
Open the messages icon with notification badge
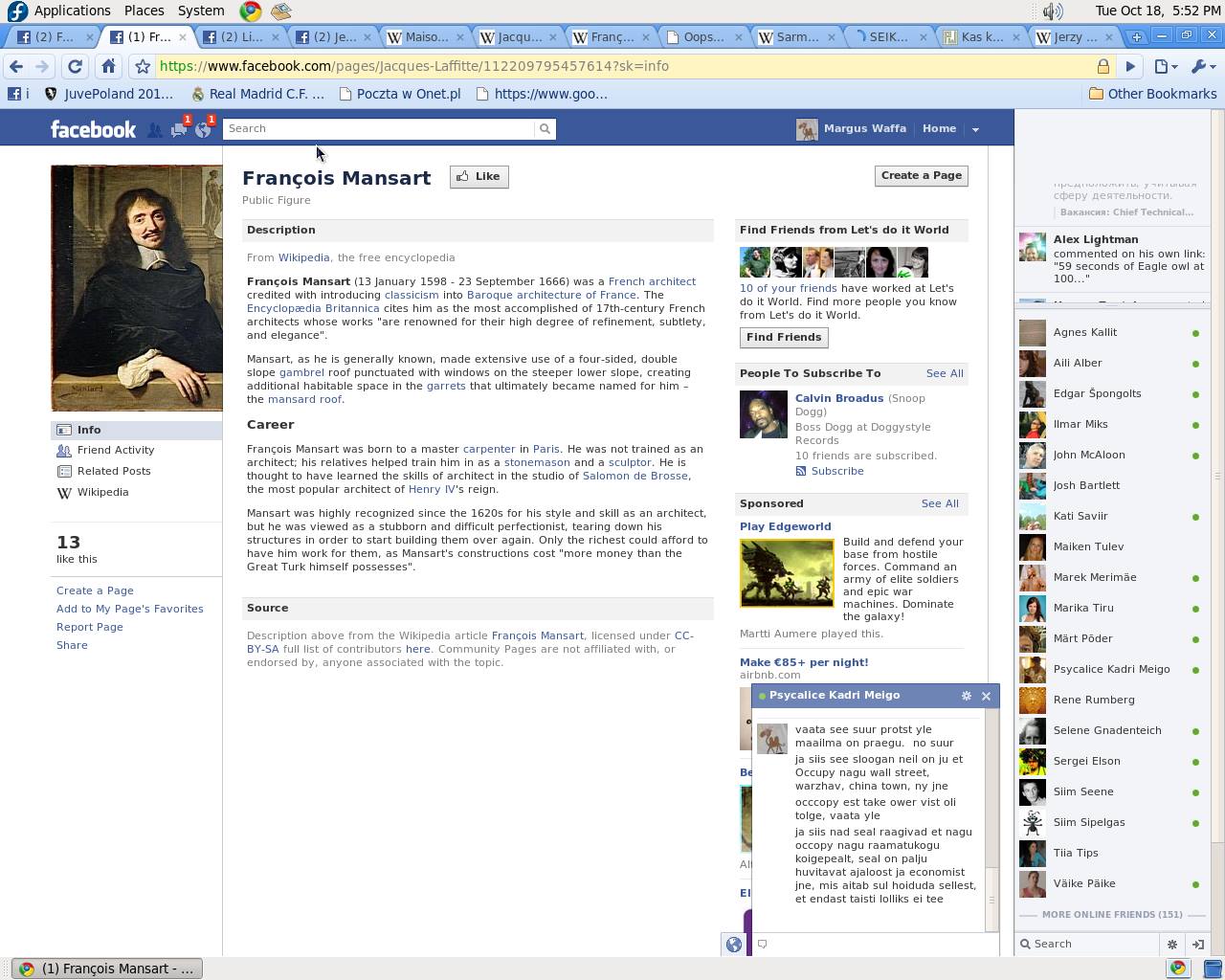tap(179, 130)
